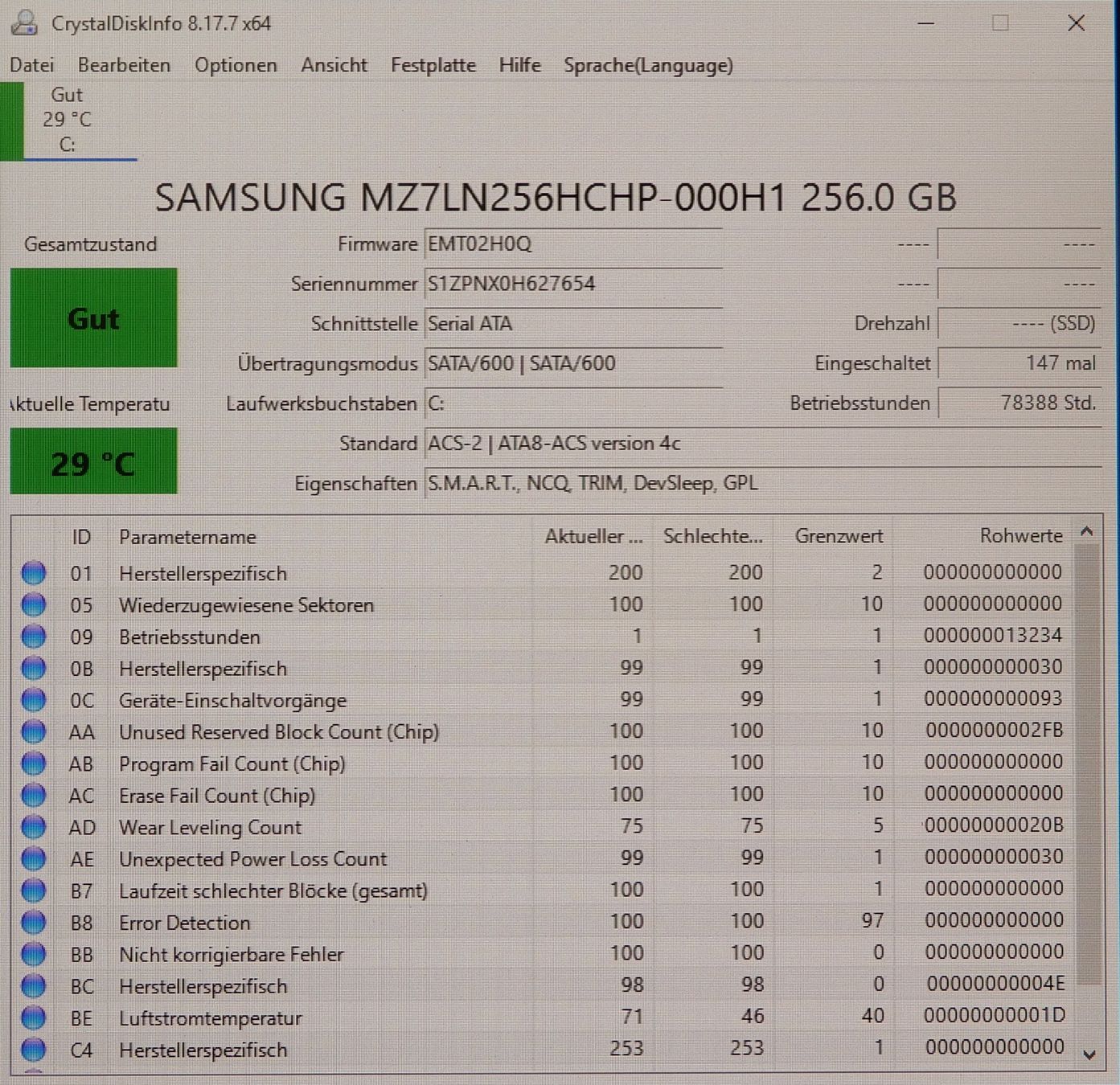1120x1085 pixels.
Task: Open the Ansicht menu
Action: click(x=334, y=65)
